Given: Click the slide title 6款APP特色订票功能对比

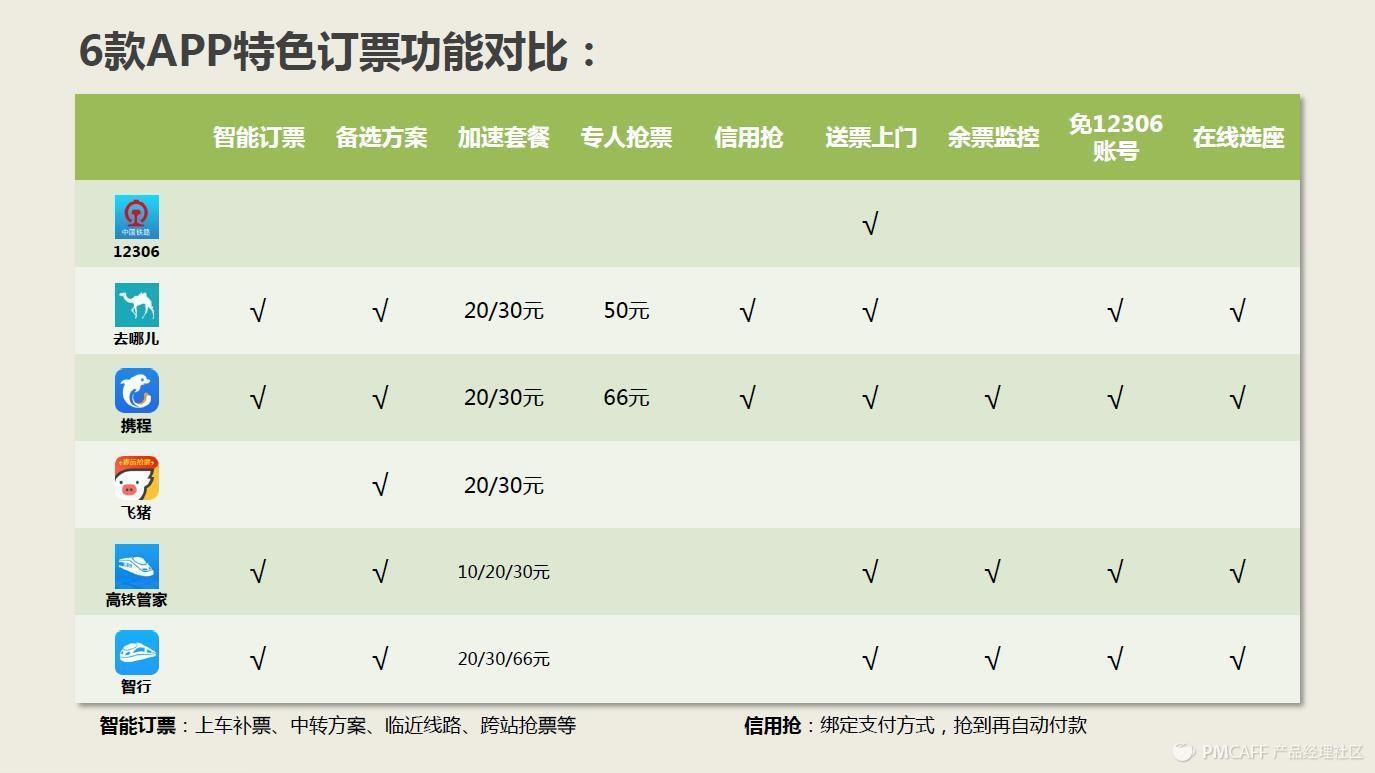Looking at the screenshot, I should coord(338,51).
